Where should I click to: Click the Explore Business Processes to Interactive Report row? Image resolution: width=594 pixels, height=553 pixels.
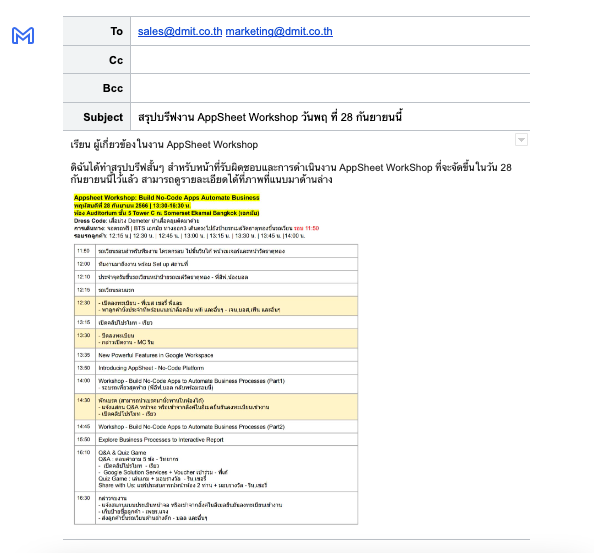pyautogui.click(x=216, y=439)
